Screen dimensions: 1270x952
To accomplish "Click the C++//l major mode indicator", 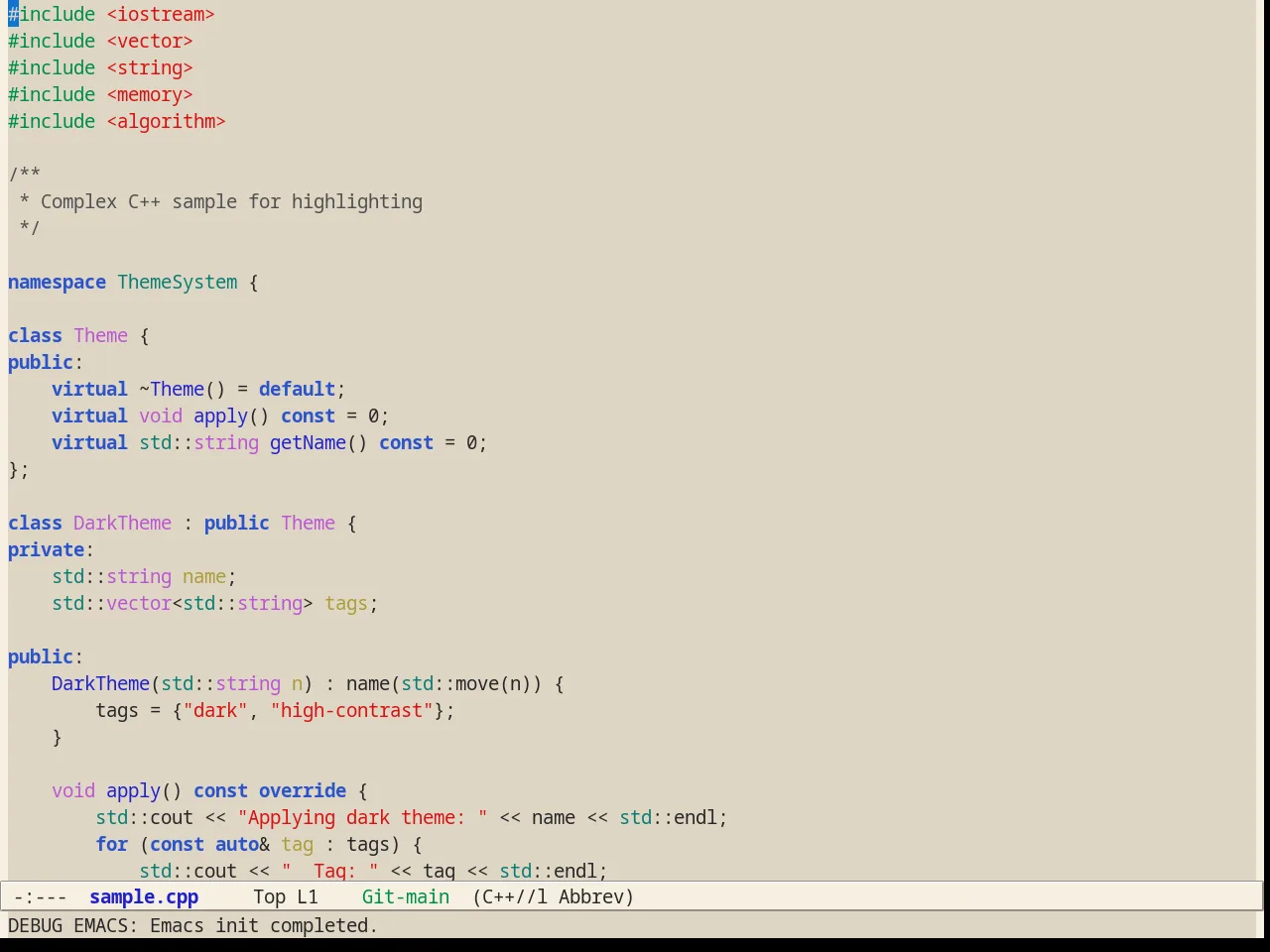I will pyautogui.click(x=510, y=896).
